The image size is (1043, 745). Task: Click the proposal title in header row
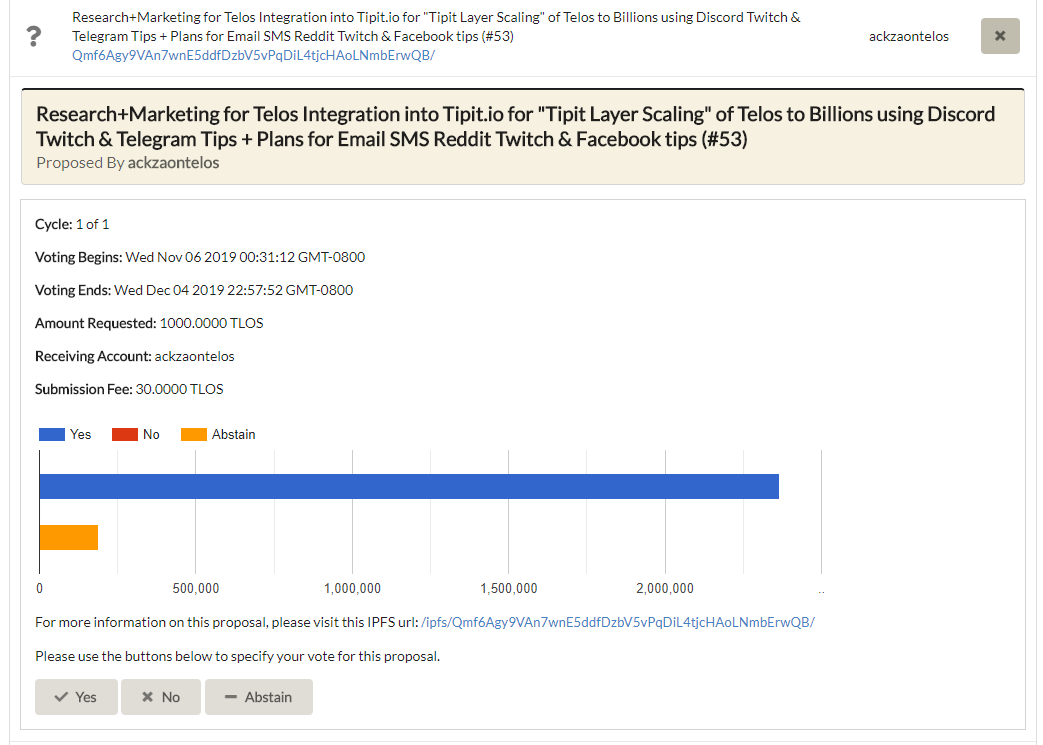(436, 27)
